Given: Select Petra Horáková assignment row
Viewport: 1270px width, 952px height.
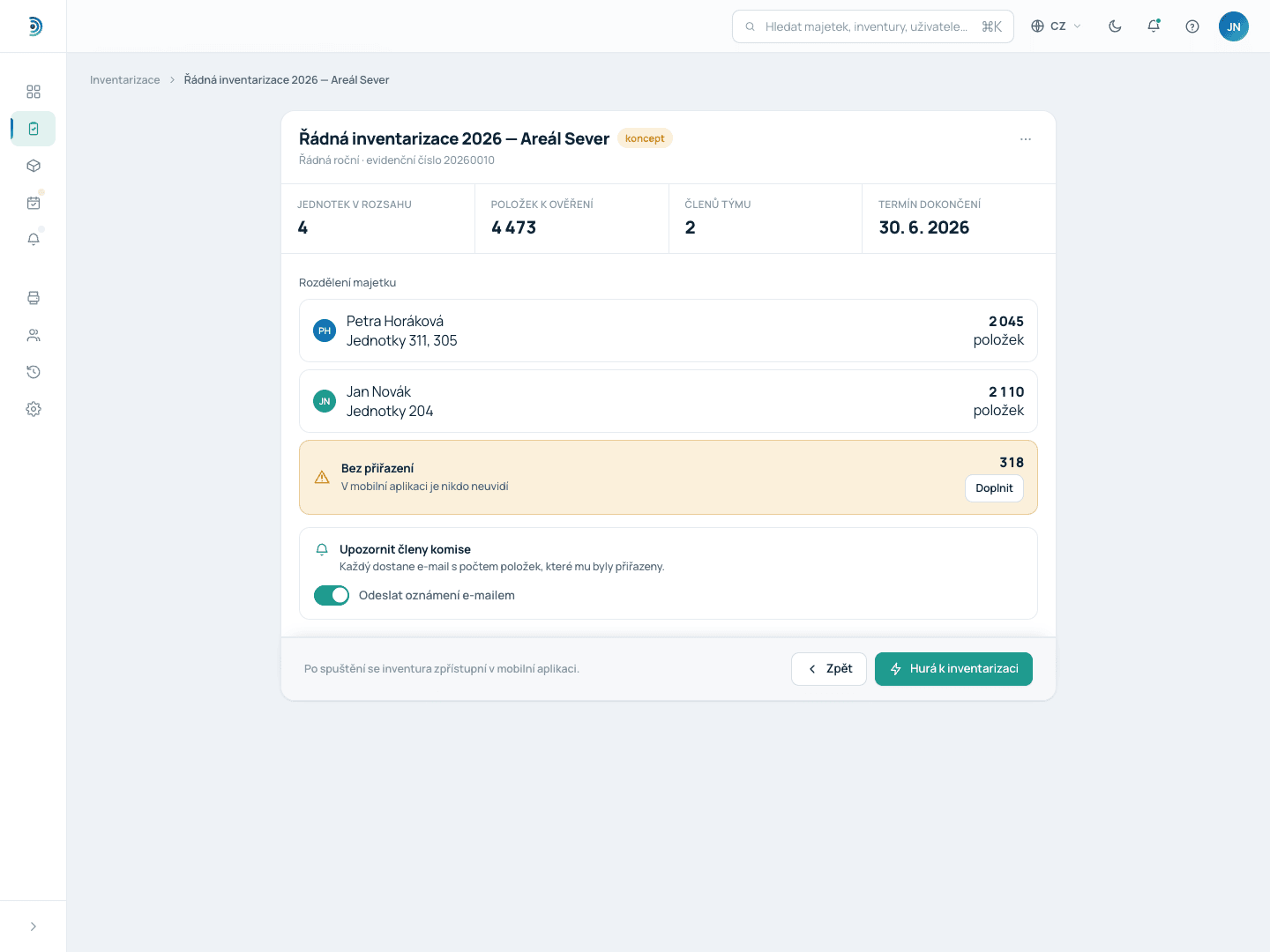Looking at the screenshot, I should pyautogui.click(x=669, y=331).
